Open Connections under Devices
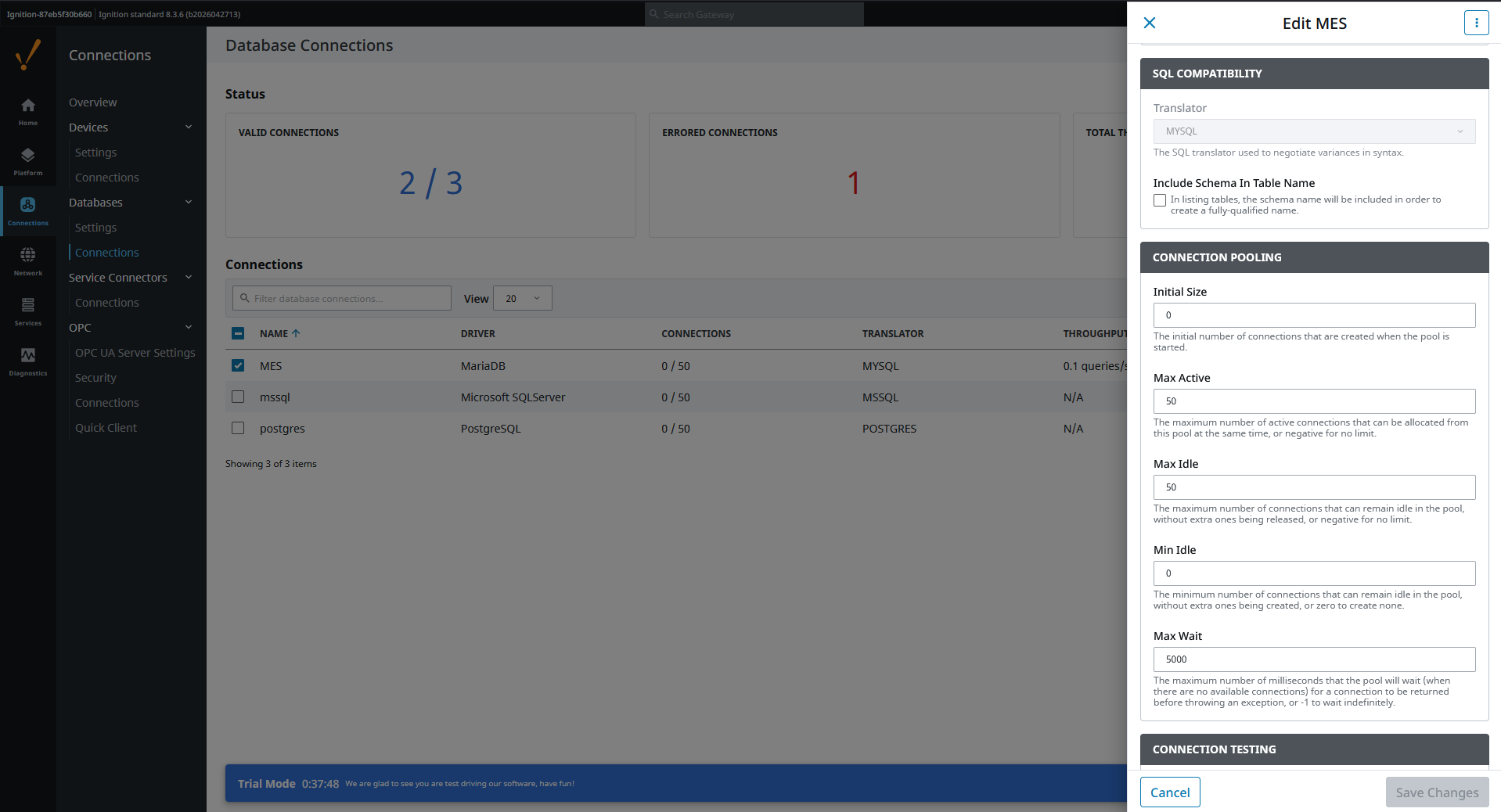This screenshot has width=1501, height=812. [x=106, y=178]
